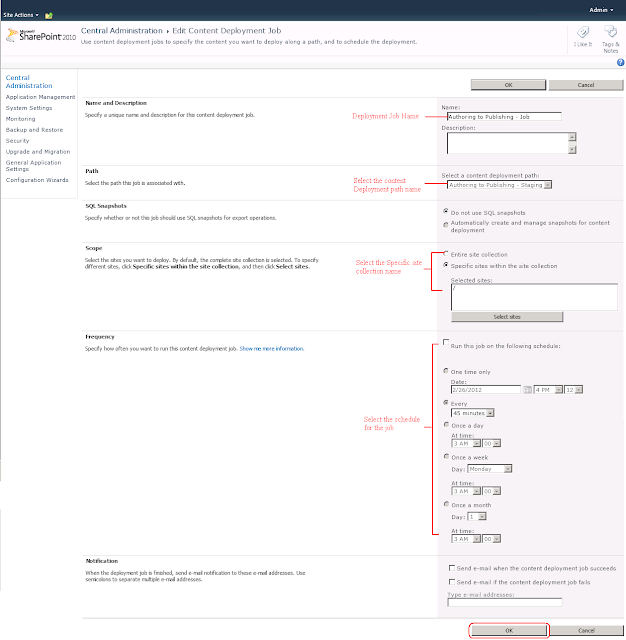This screenshot has width=626, height=640.
Task: Open Security in sidebar
Action: (18, 141)
